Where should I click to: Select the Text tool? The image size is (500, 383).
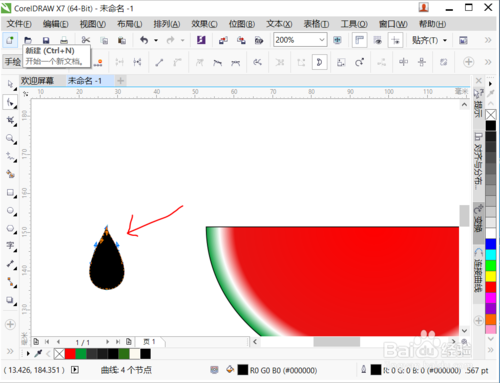point(11,246)
